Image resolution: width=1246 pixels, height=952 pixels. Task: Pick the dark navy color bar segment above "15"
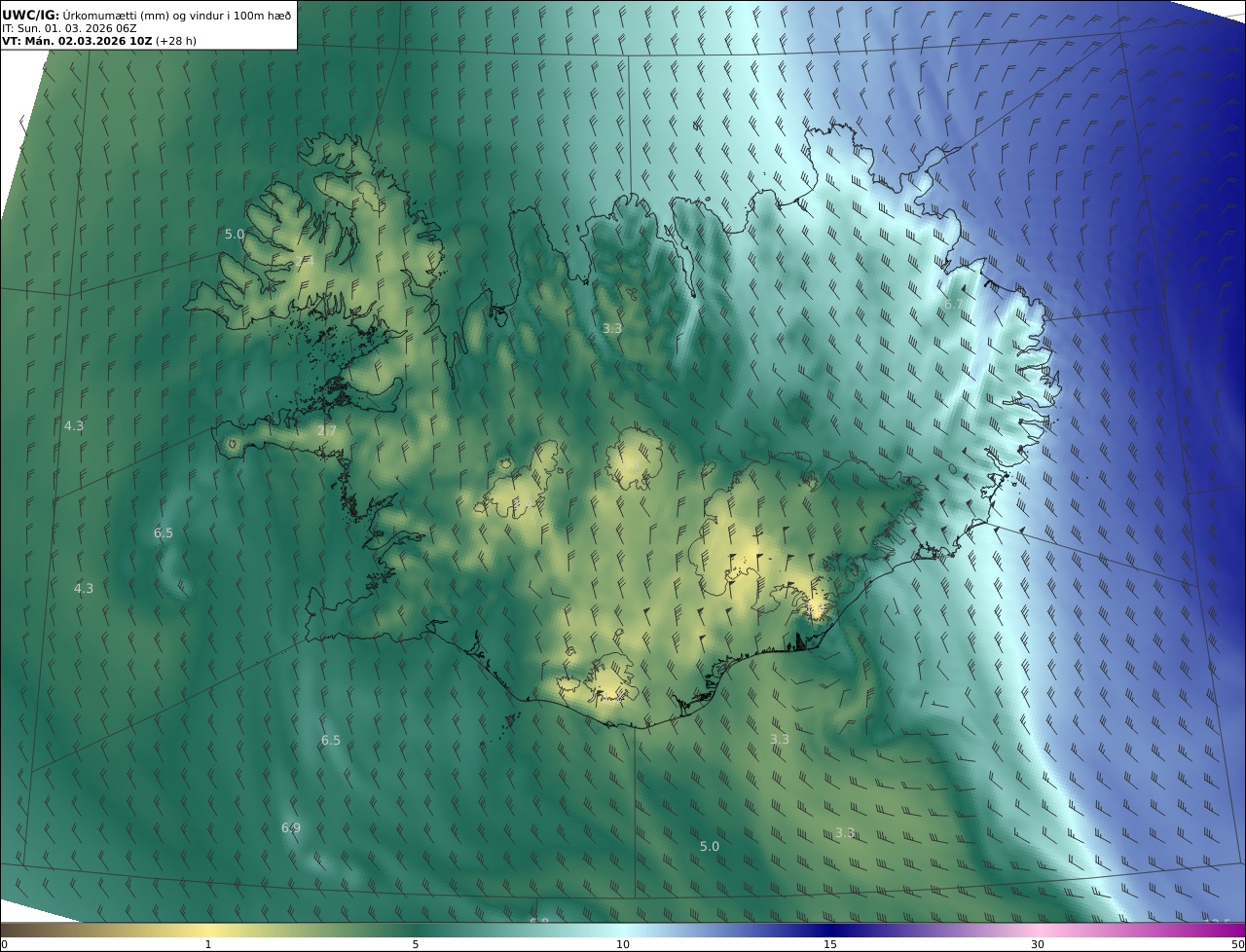(x=830, y=930)
